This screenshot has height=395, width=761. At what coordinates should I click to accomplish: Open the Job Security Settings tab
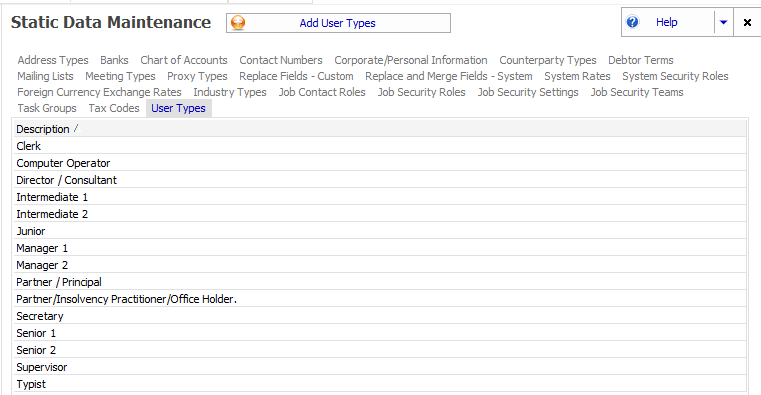tap(528, 92)
